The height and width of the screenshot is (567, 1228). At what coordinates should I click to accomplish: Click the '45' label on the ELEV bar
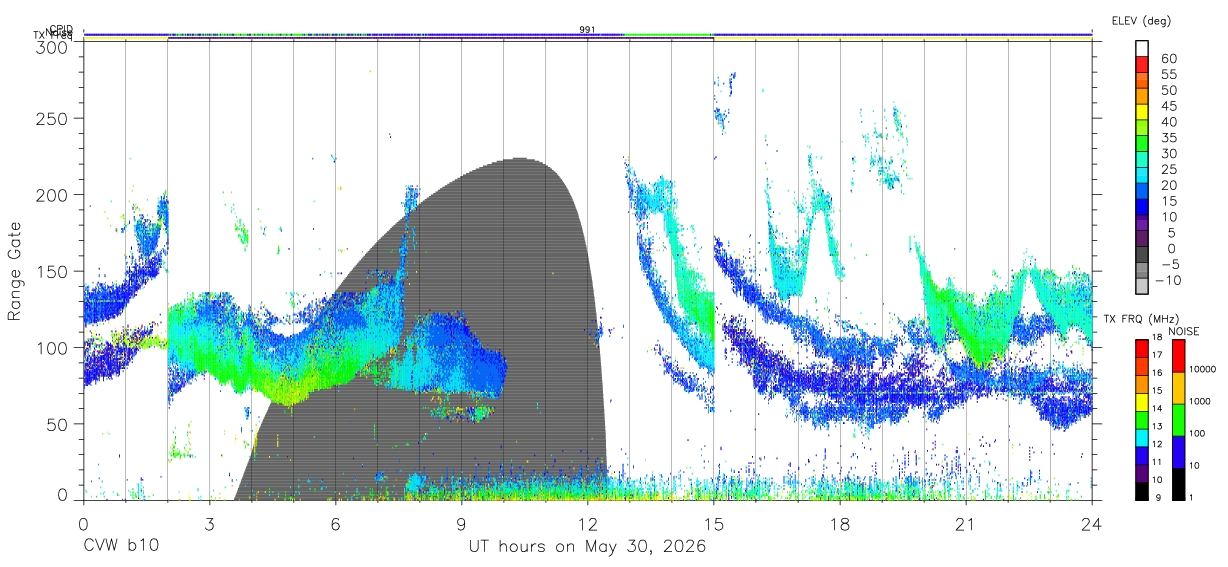pyautogui.click(x=1168, y=106)
